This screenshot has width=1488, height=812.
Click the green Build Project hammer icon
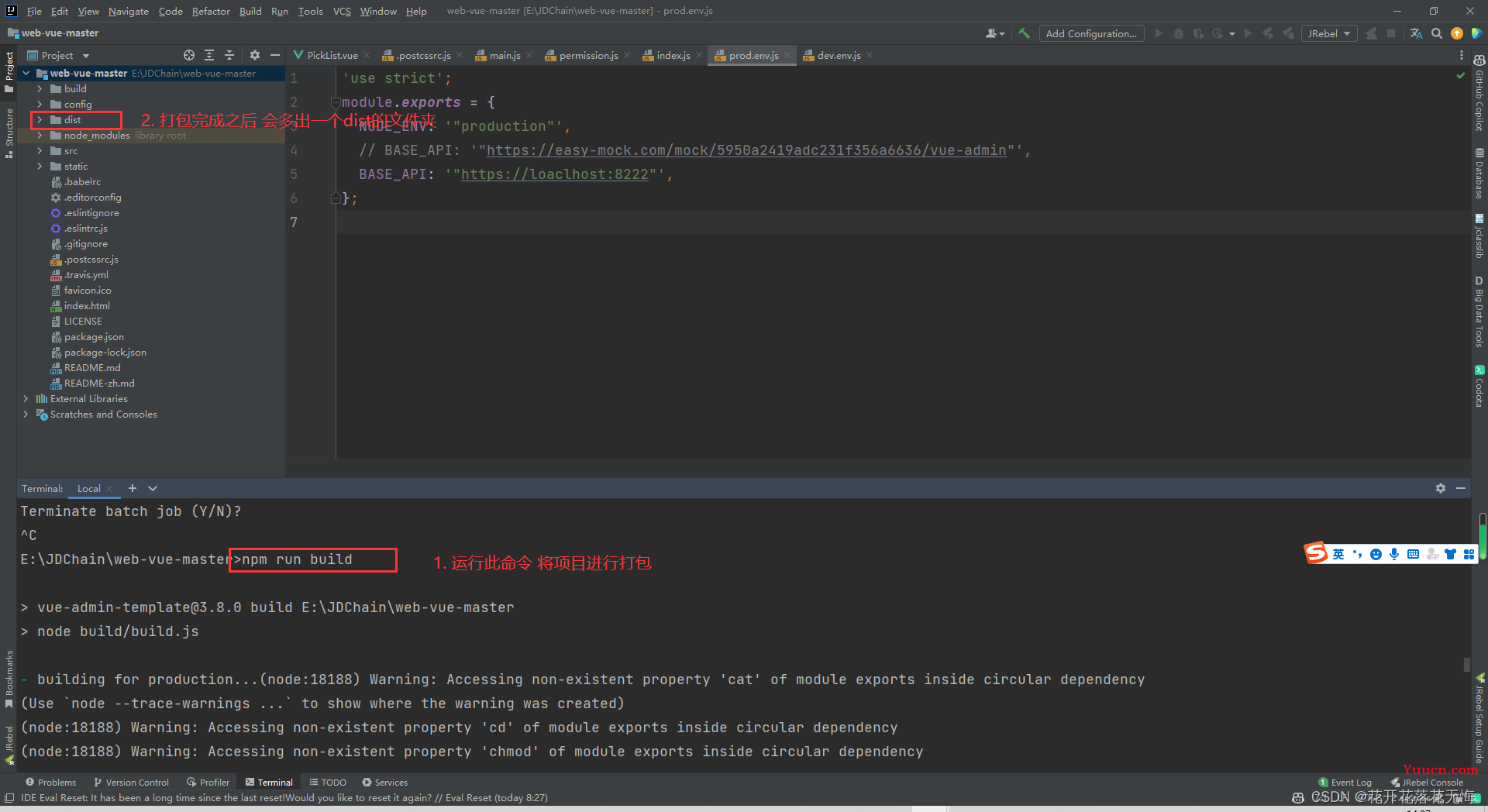tap(1024, 33)
